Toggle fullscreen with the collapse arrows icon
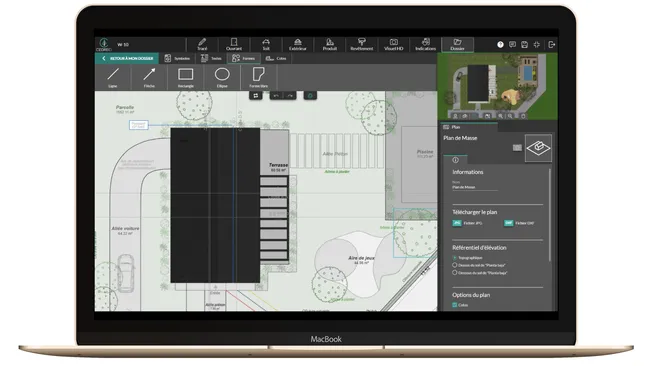This screenshot has width=650, height=366. tap(537, 44)
